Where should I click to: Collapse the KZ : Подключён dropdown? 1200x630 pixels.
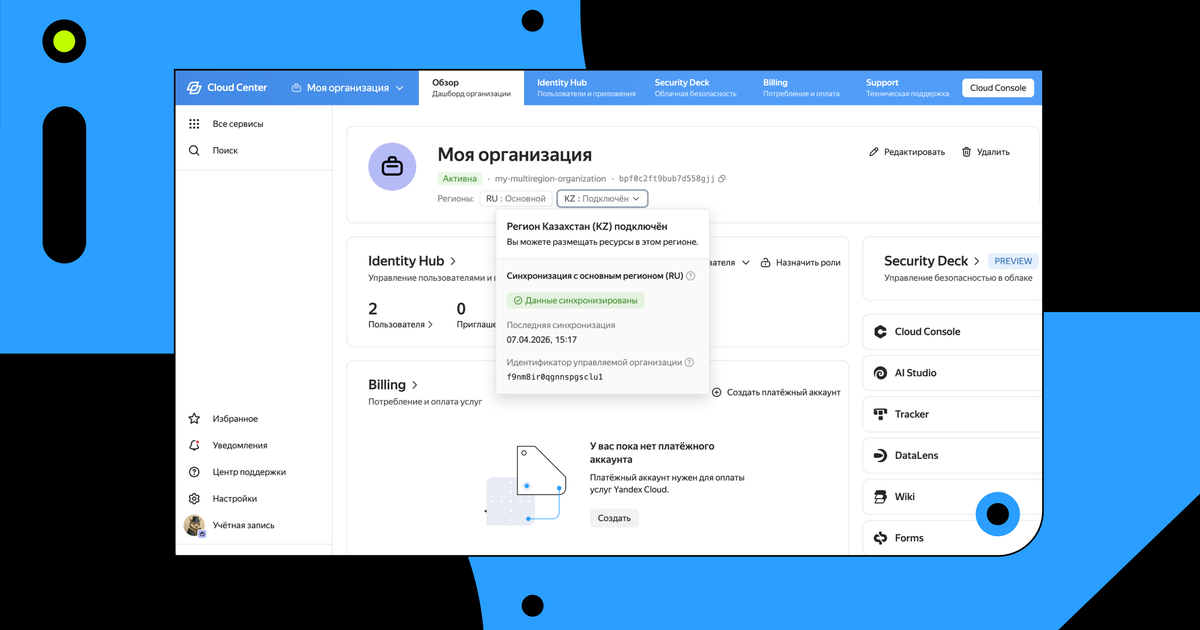pos(602,199)
